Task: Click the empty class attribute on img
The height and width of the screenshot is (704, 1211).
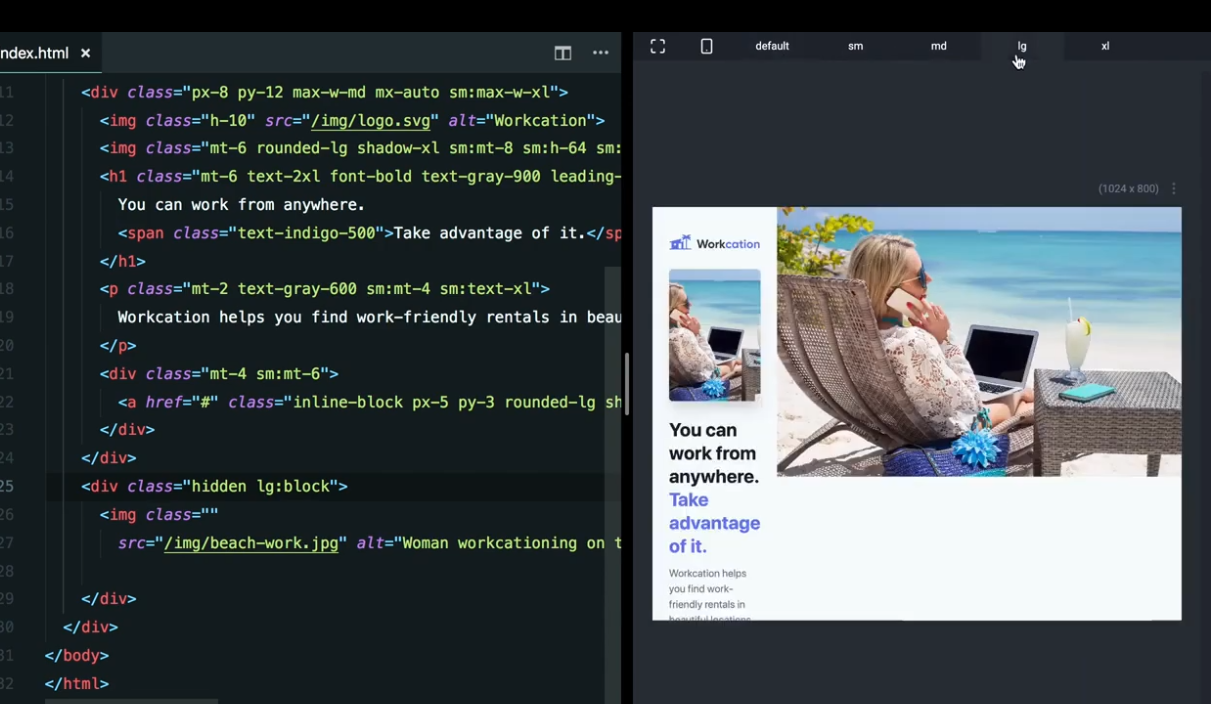Action: pyautogui.click(x=209, y=515)
